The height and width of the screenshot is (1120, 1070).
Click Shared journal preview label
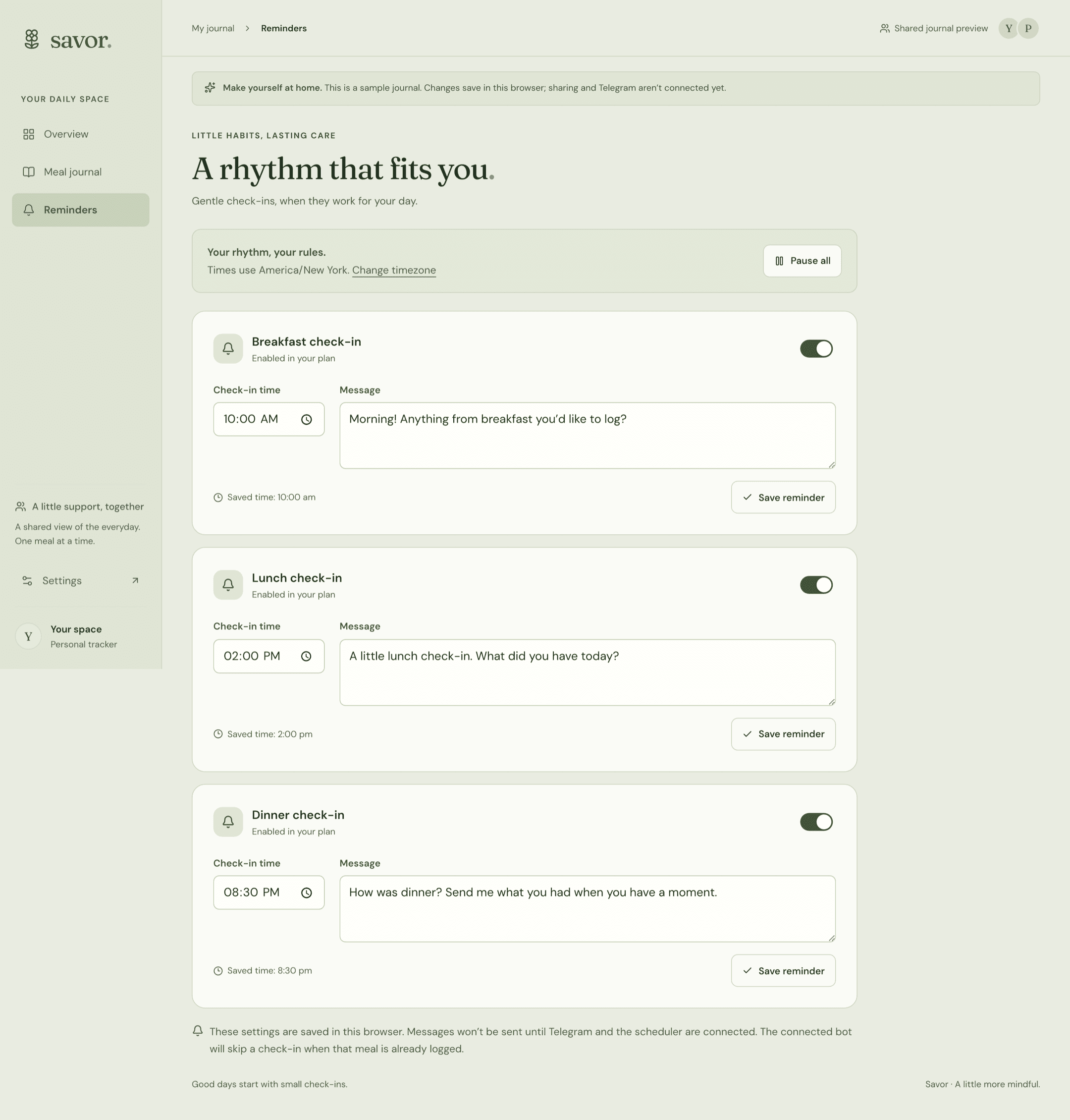941,29
